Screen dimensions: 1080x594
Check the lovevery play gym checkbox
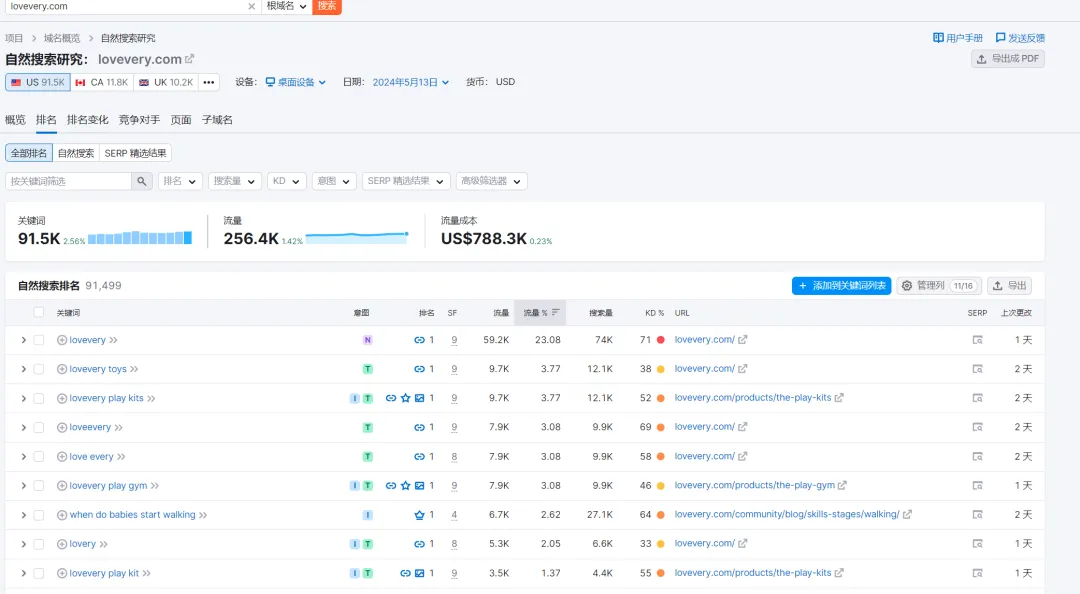tap(39, 485)
